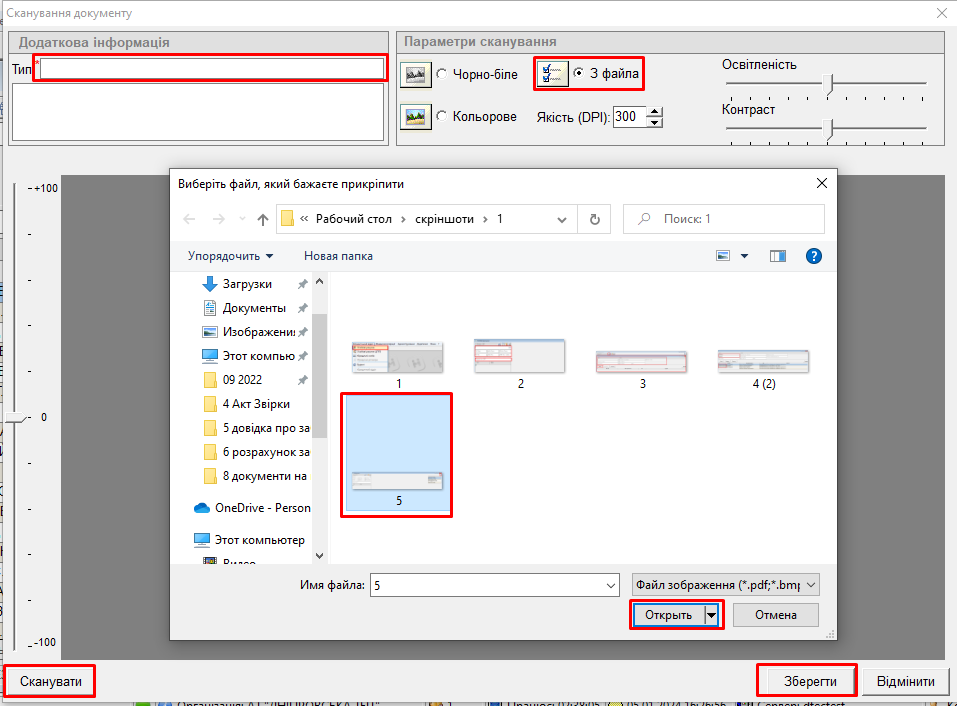The height and width of the screenshot is (706, 957).
Task: Select the З файла radio button
Action: click(578, 74)
